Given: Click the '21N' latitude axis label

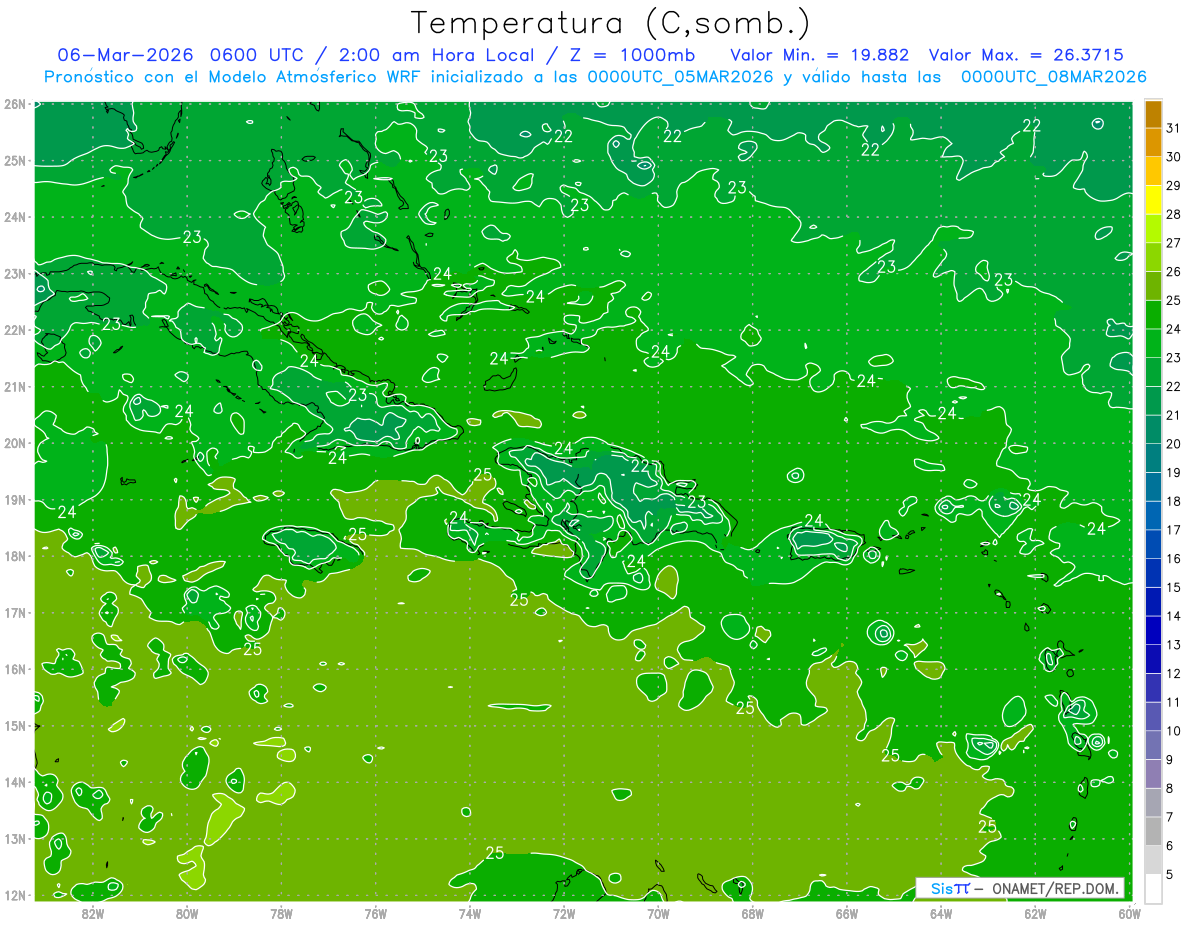Looking at the screenshot, I should [x=14, y=386].
